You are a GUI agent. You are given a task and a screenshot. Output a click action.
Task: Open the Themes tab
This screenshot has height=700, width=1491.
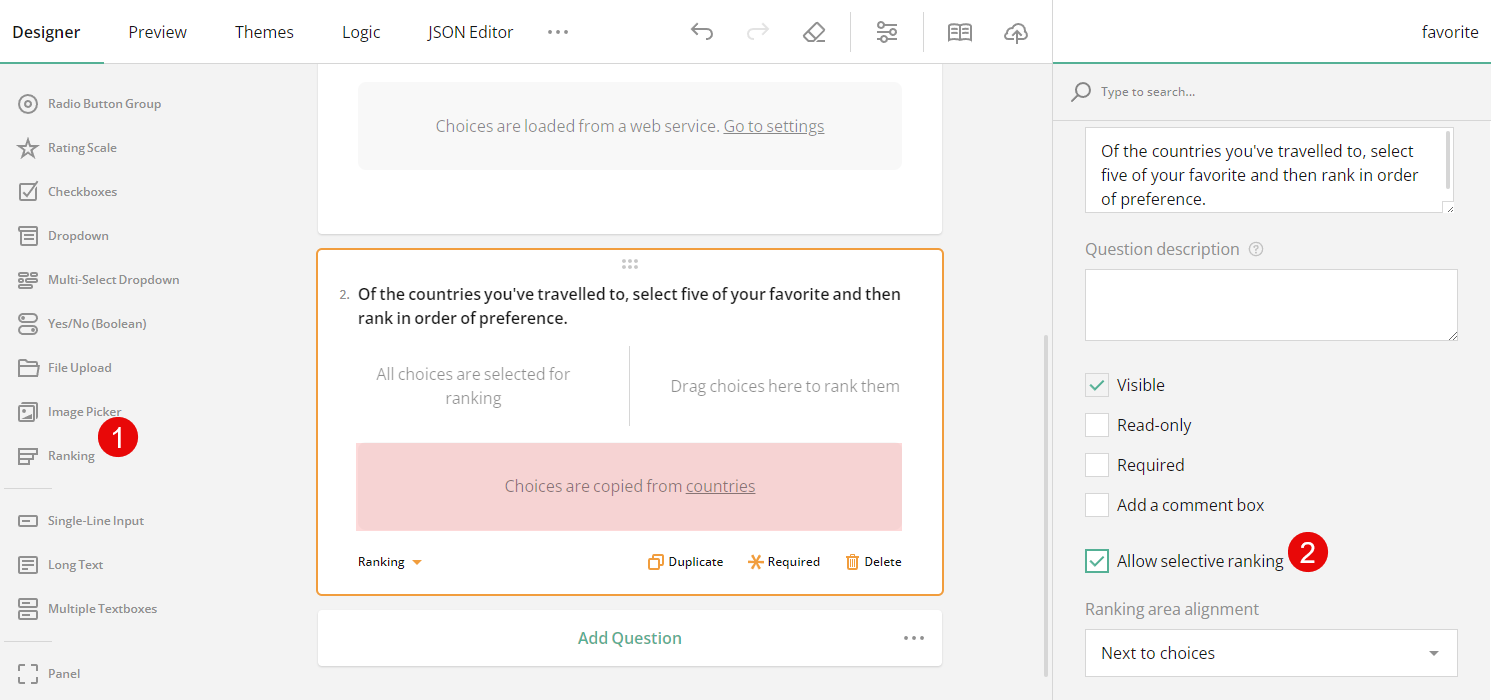264,31
